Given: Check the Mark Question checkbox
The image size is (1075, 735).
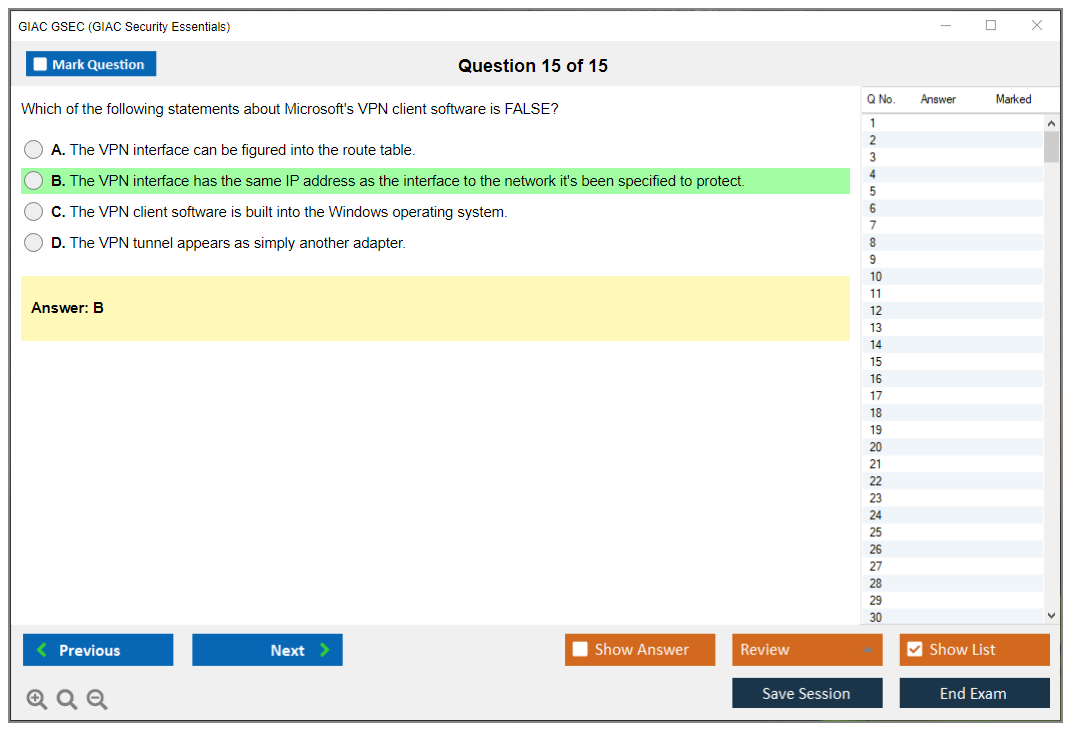Looking at the screenshot, I should tap(40, 65).
